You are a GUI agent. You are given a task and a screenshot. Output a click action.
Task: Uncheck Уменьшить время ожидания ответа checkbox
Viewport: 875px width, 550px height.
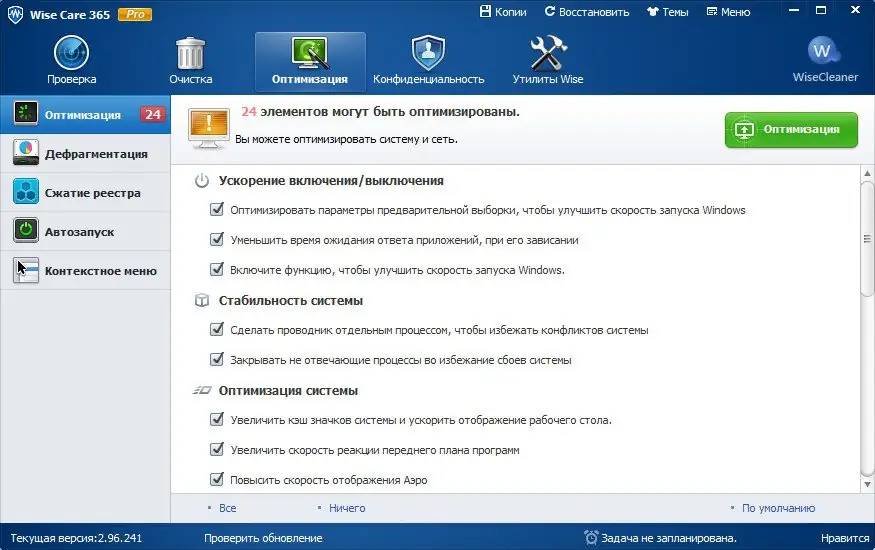point(217,240)
